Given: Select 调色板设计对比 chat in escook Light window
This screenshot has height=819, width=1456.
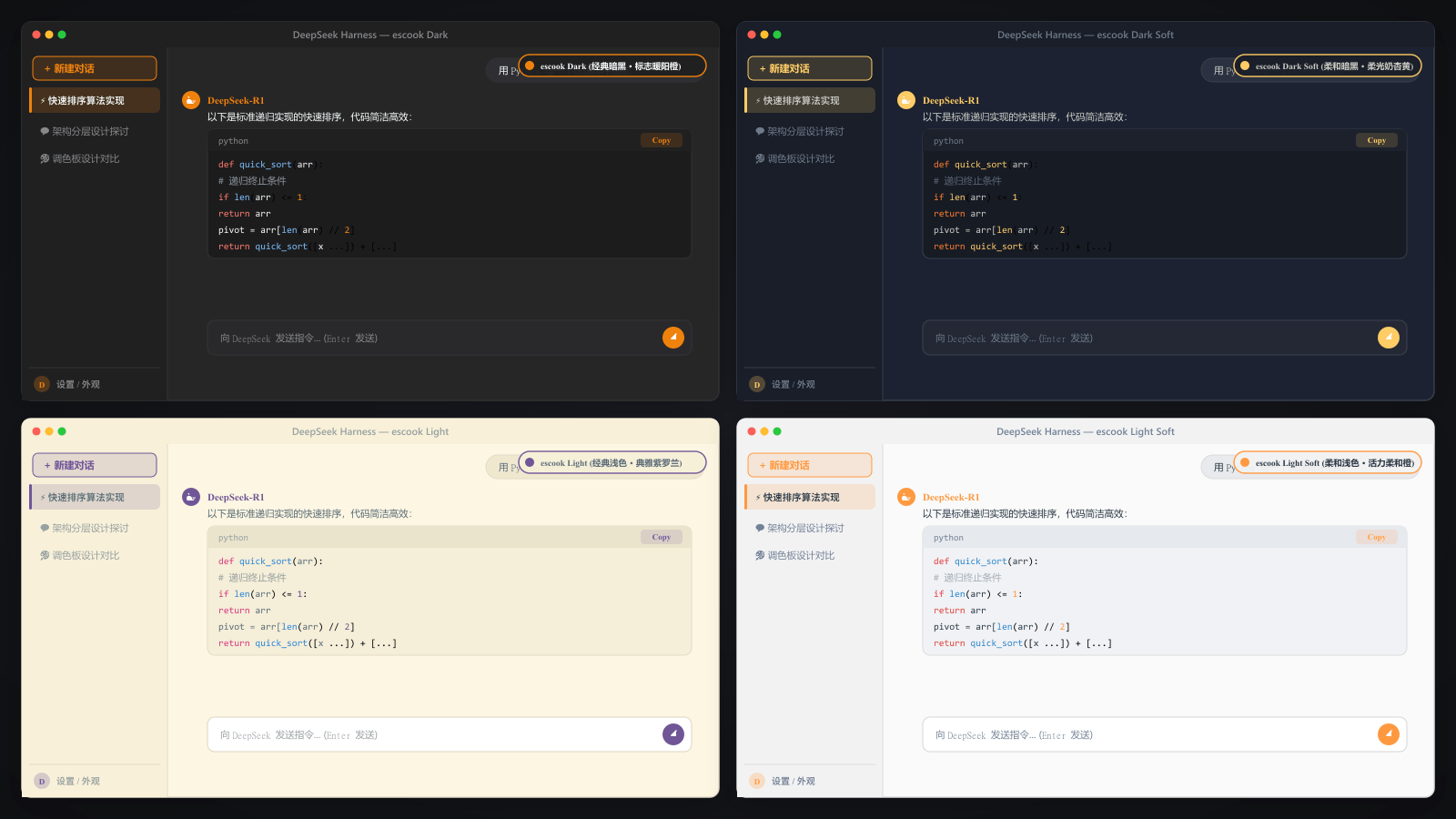Looking at the screenshot, I should (x=95, y=555).
